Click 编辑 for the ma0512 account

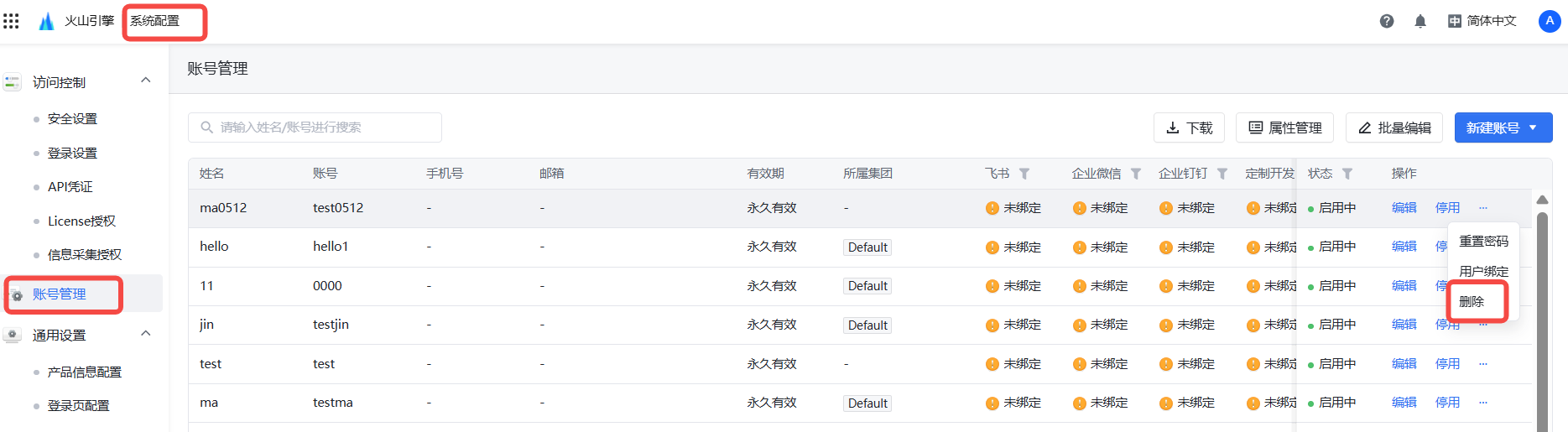click(1404, 208)
